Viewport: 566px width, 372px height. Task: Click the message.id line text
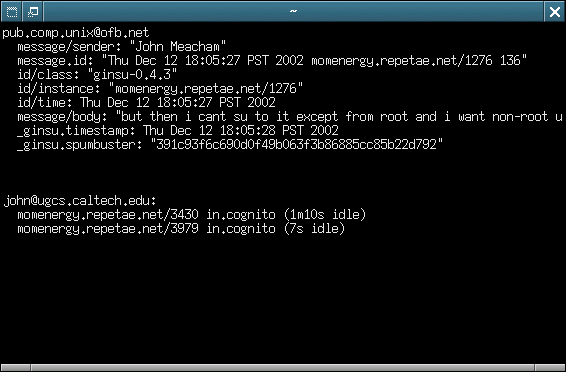point(272,61)
